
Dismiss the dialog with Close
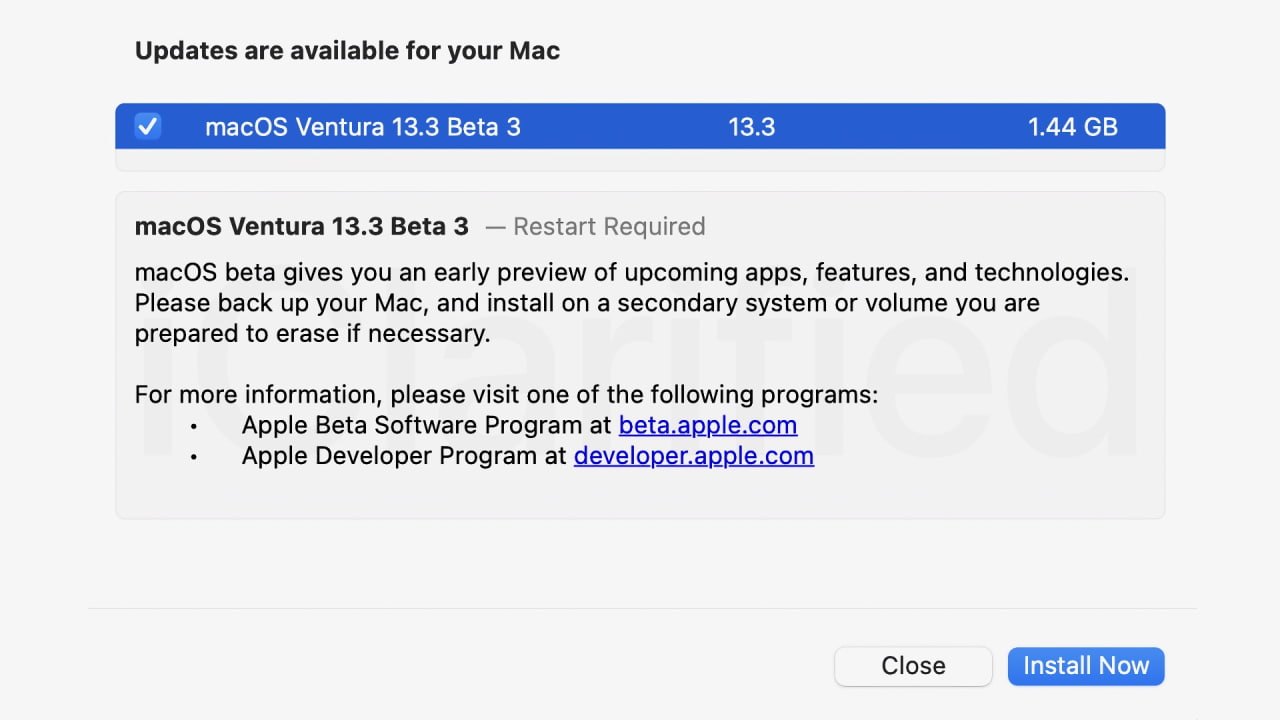[x=913, y=666]
